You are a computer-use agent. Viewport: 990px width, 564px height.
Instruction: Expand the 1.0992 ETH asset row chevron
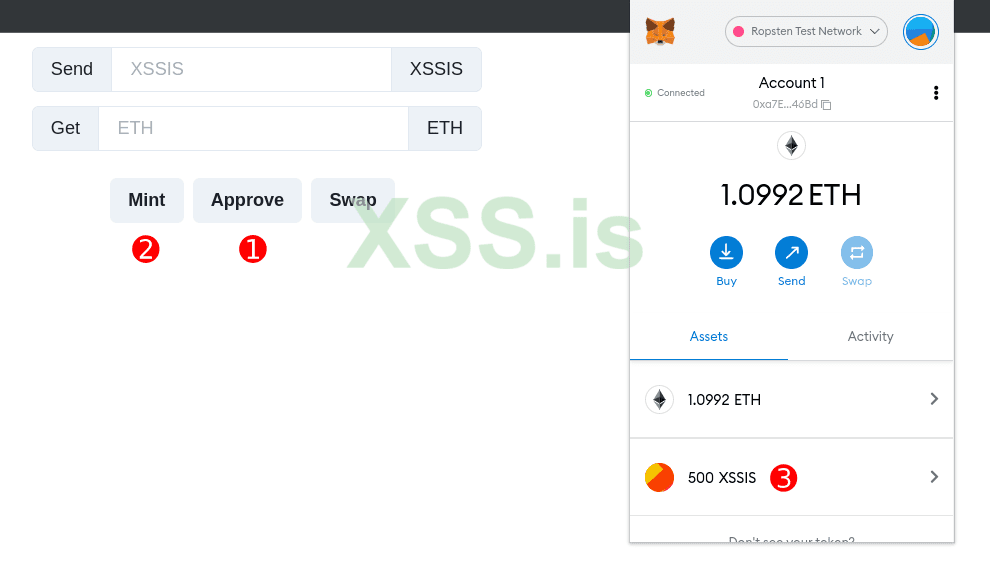click(x=934, y=399)
